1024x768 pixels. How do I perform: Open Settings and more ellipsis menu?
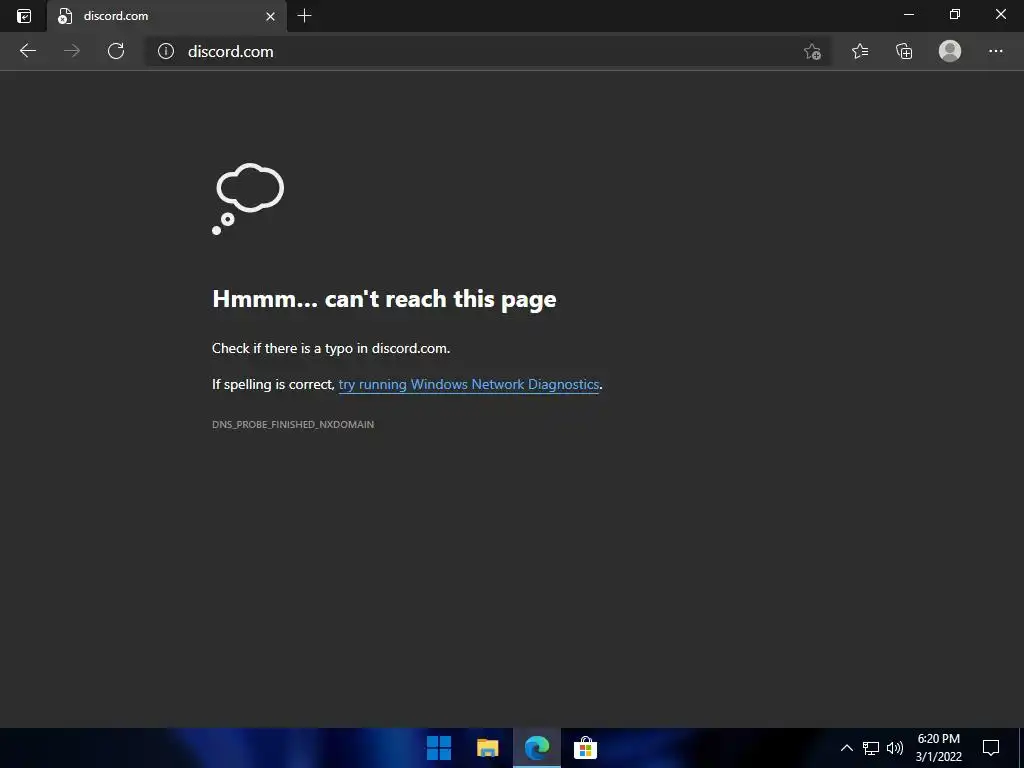click(995, 51)
